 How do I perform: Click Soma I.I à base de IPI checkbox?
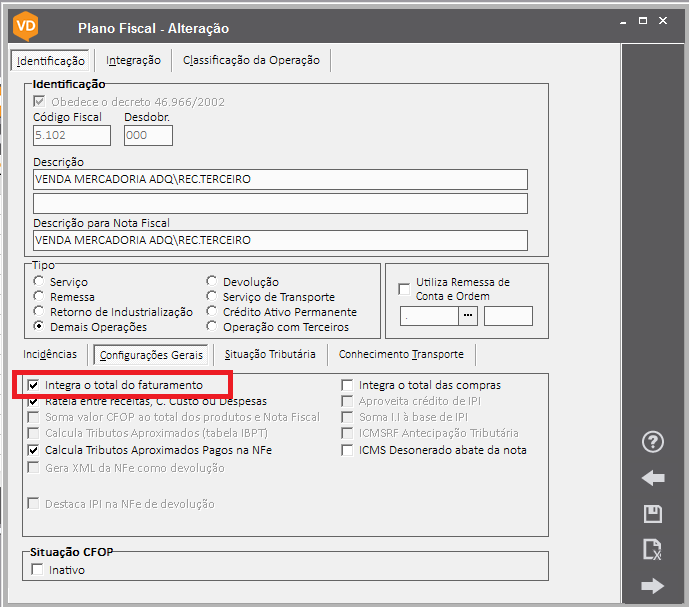347,417
